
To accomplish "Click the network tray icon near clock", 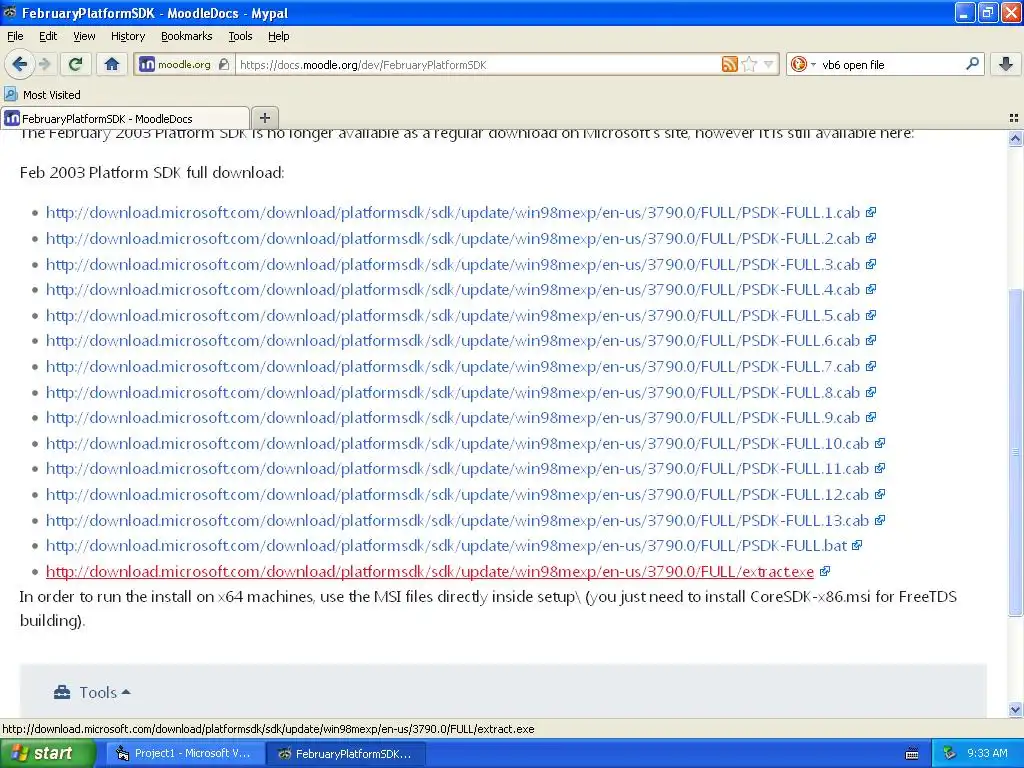I will click(950, 754).
